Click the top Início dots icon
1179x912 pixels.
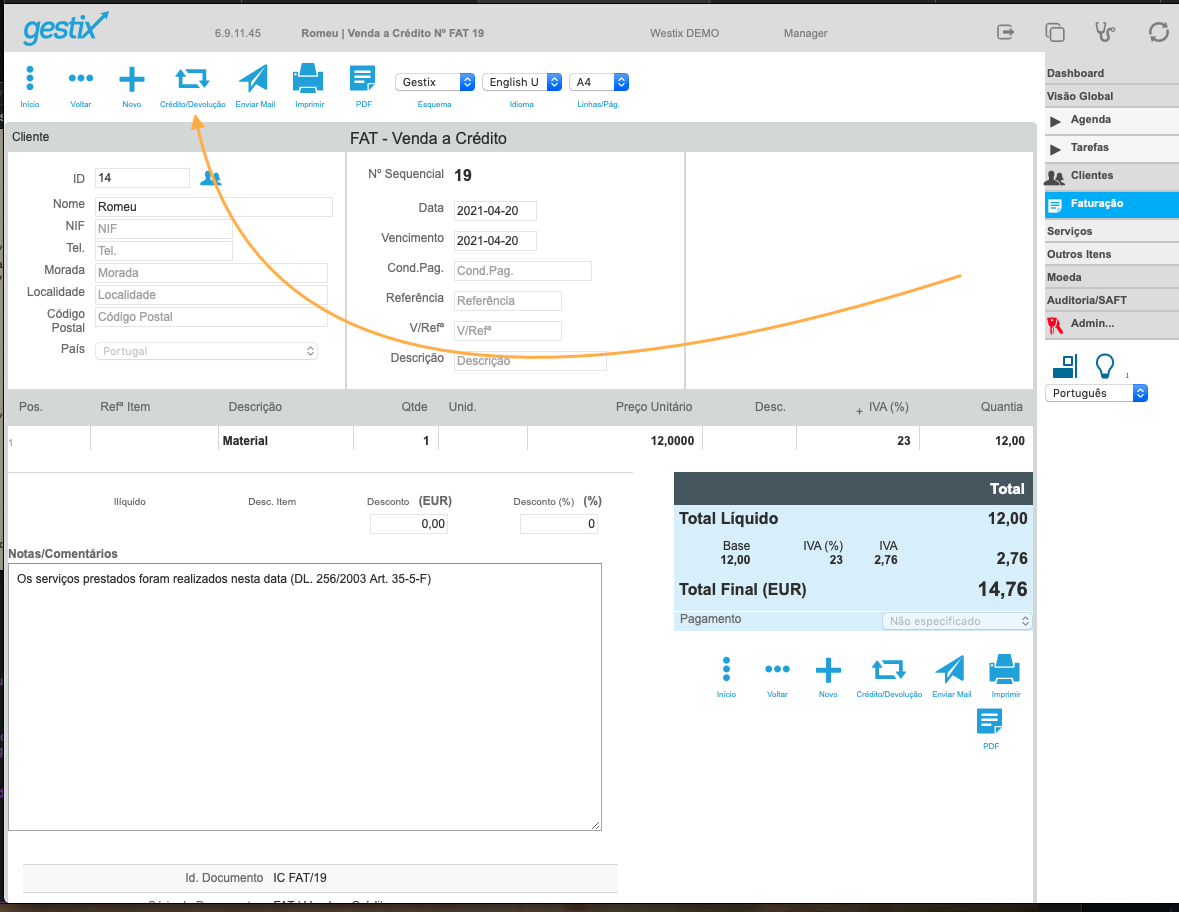point(30,78)
